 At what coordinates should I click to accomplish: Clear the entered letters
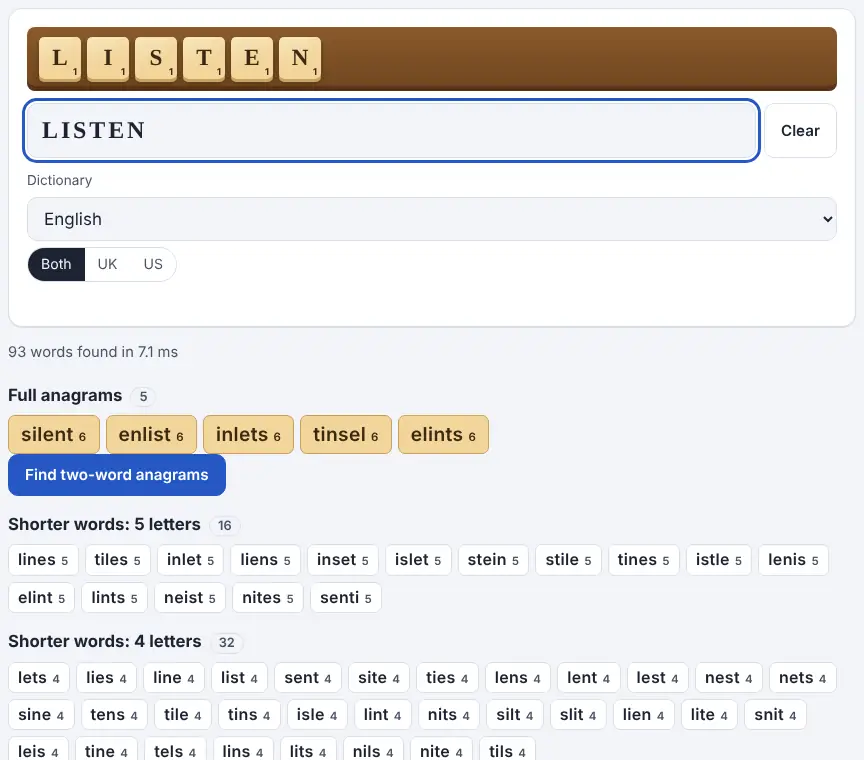pyautogui.click(x=800, y=131)
